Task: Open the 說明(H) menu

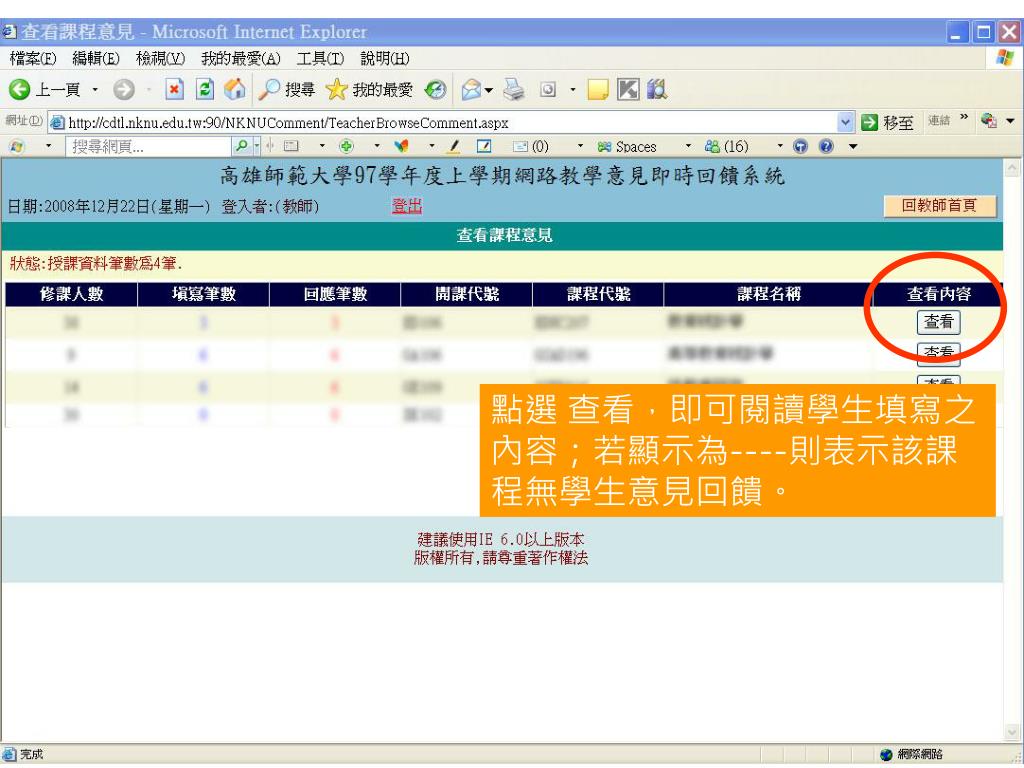Action: 385,58
